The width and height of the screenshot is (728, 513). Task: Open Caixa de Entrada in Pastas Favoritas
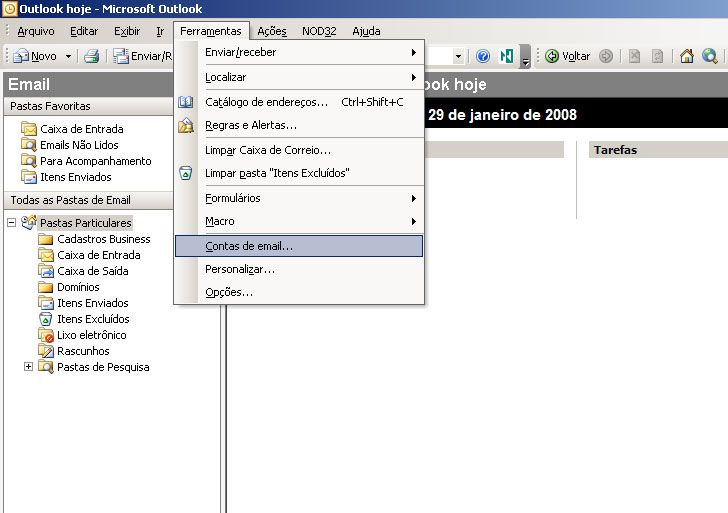pyautogui.click(x=72, y=129)
